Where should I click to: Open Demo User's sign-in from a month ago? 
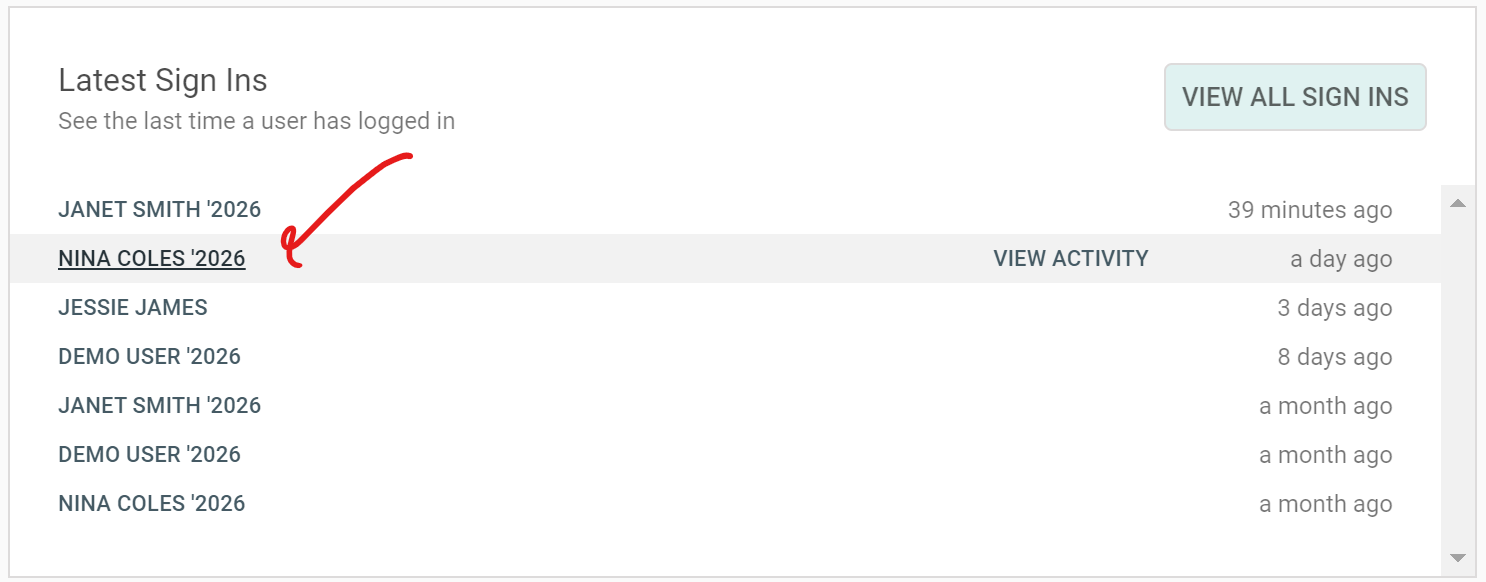pos(150,455)
